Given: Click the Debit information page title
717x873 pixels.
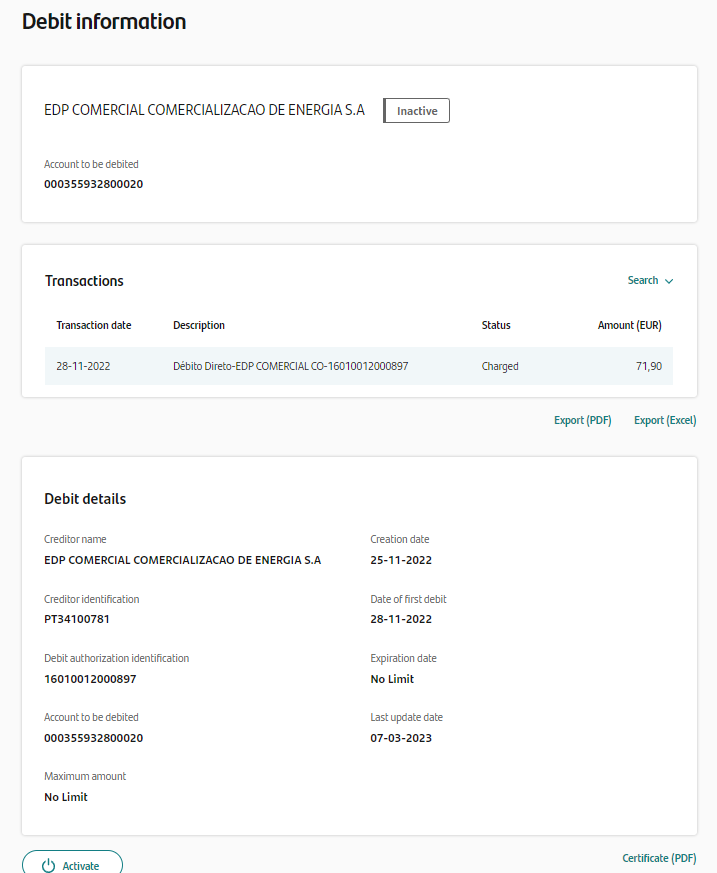Looking at the screenshot, I should click(104, 22).
